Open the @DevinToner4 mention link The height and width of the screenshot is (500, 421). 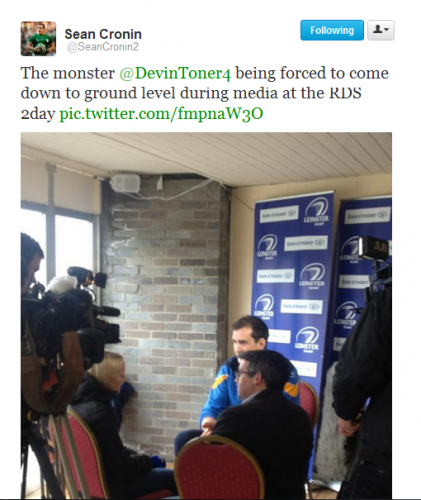click(x=175, y=73)
